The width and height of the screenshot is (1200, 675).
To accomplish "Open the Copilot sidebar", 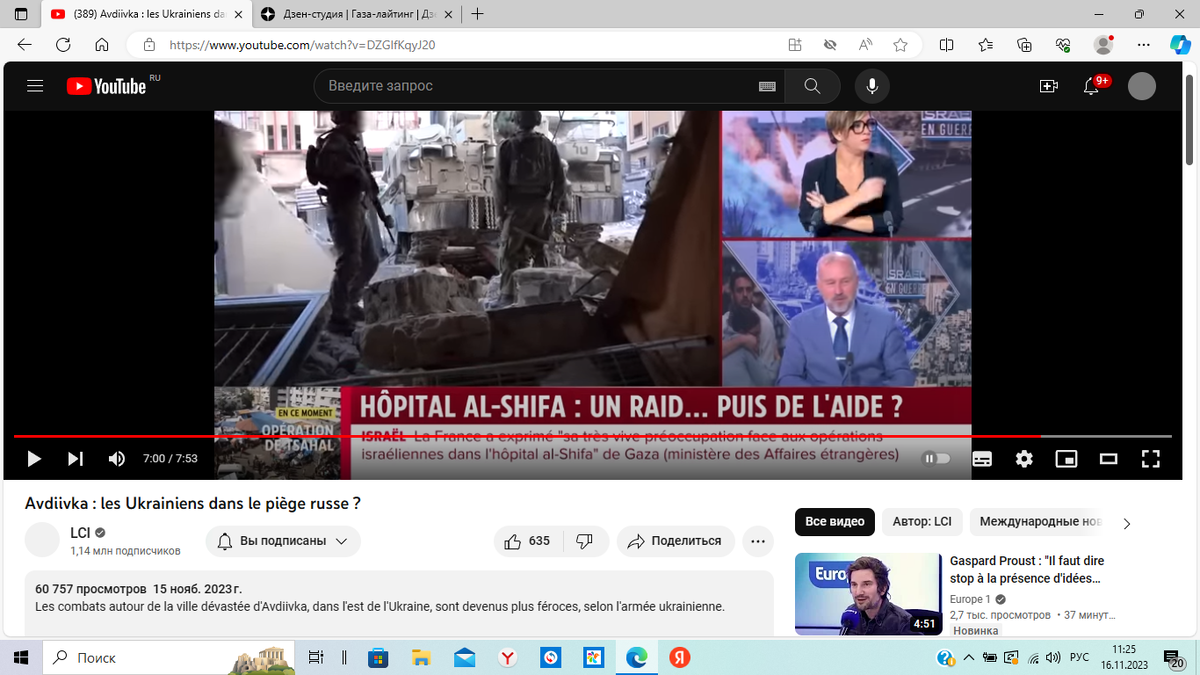I will tap(1180, 45).
